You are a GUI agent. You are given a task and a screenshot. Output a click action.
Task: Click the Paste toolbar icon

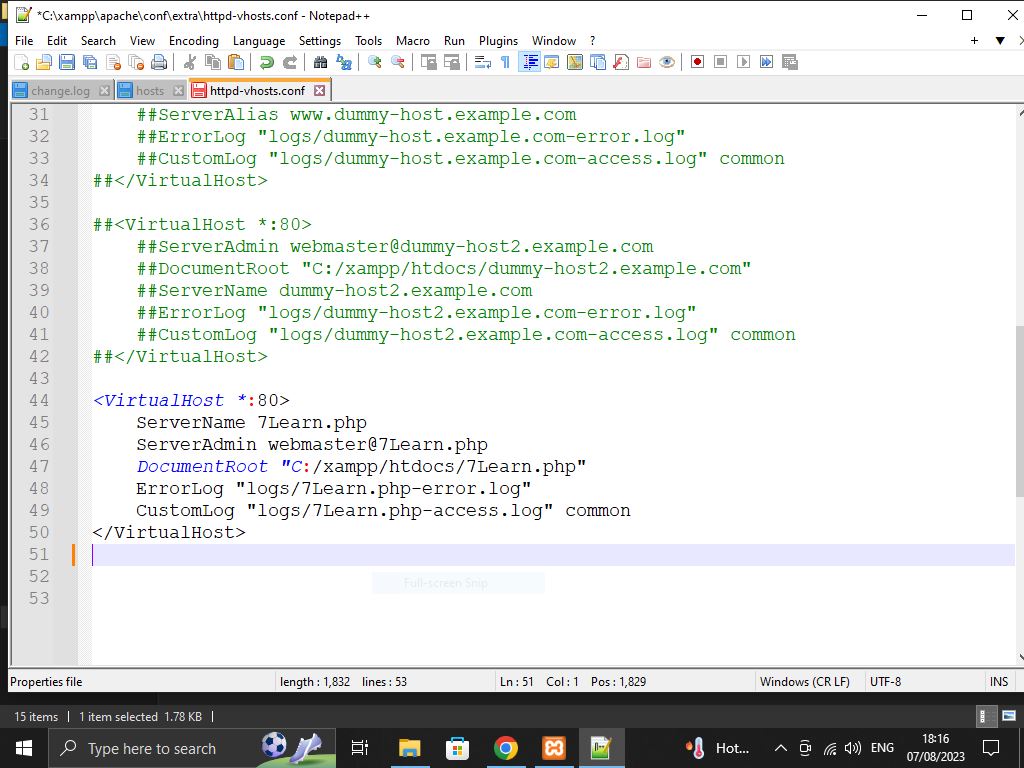[236, 62]
